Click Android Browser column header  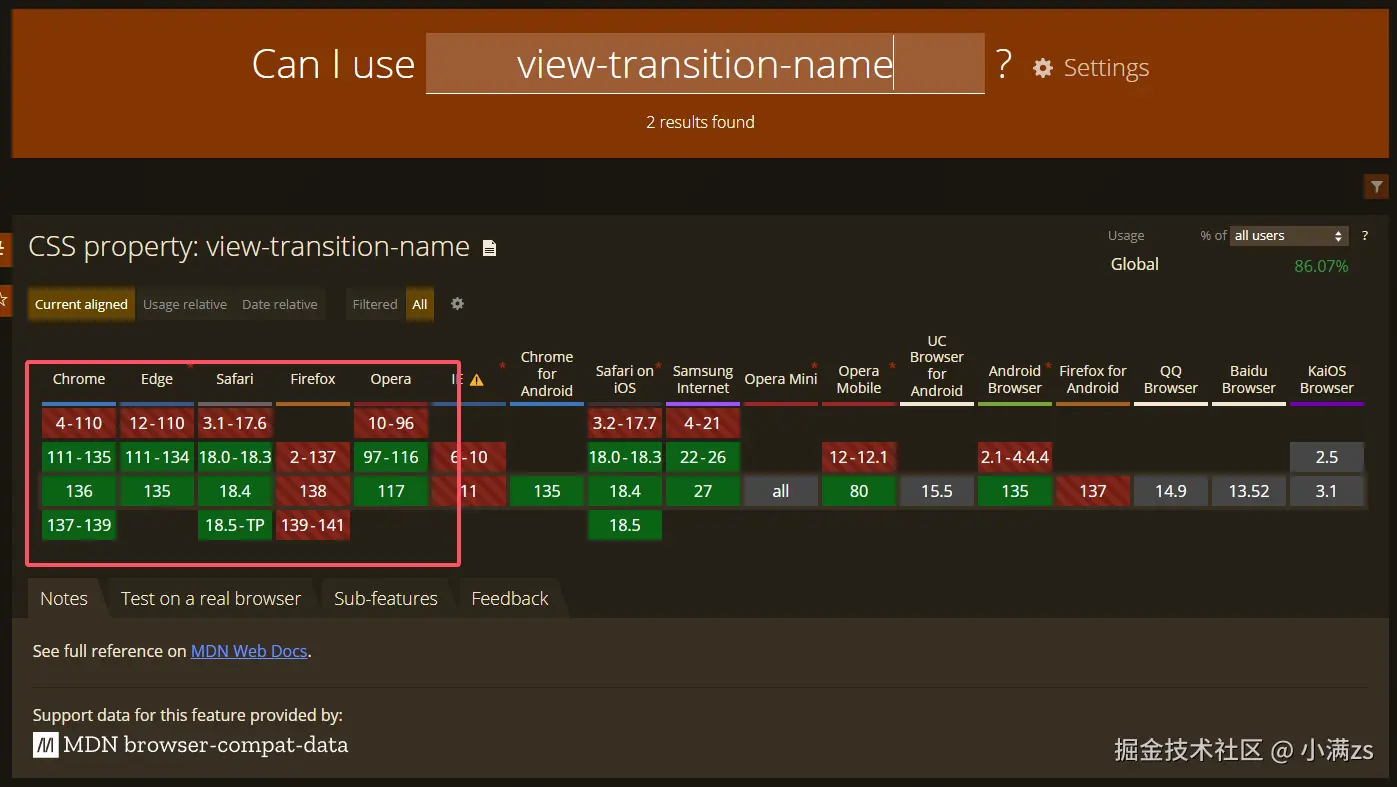1015,379
